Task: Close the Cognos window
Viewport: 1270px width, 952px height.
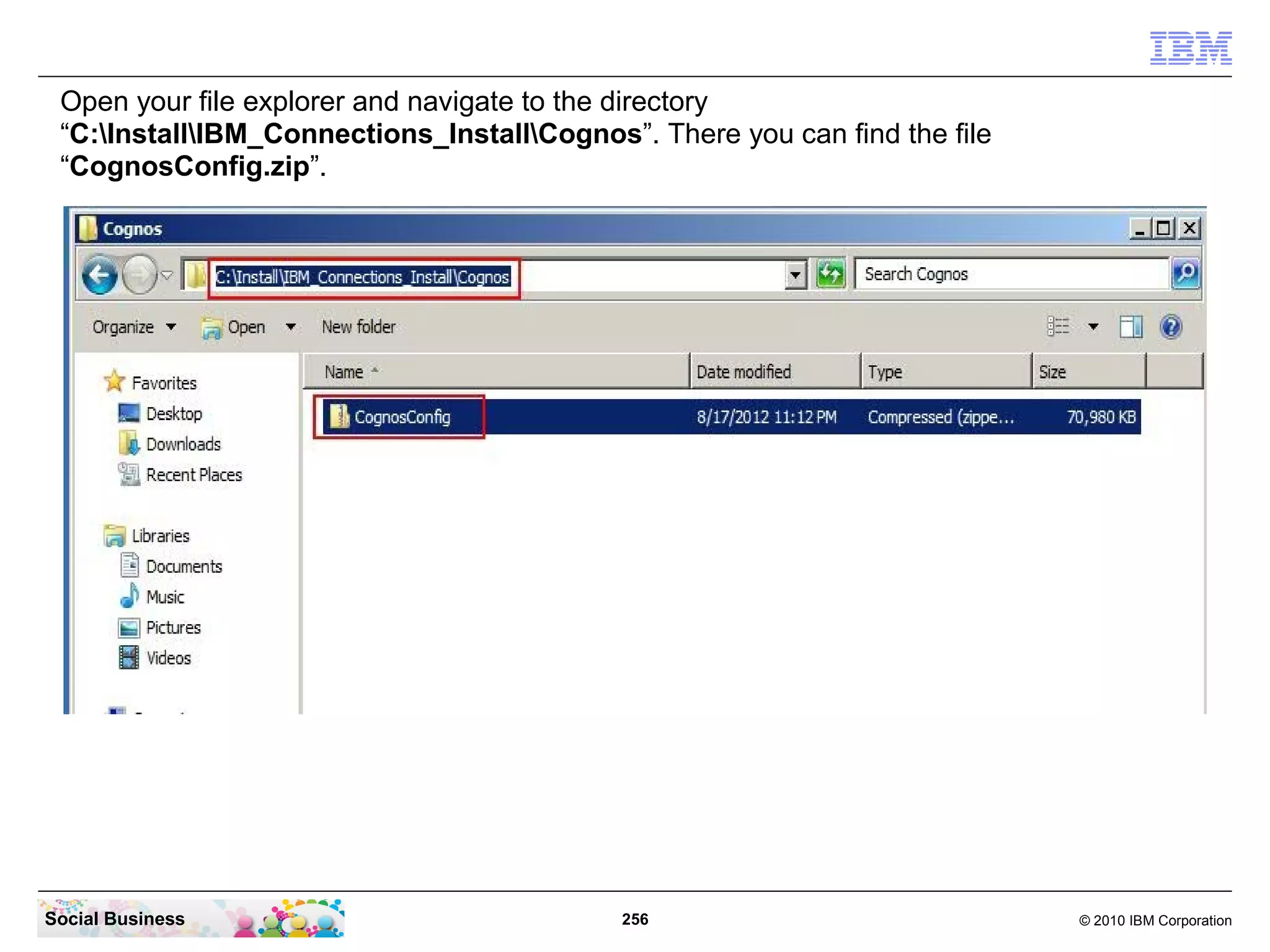Action: tap(1189, 229)
